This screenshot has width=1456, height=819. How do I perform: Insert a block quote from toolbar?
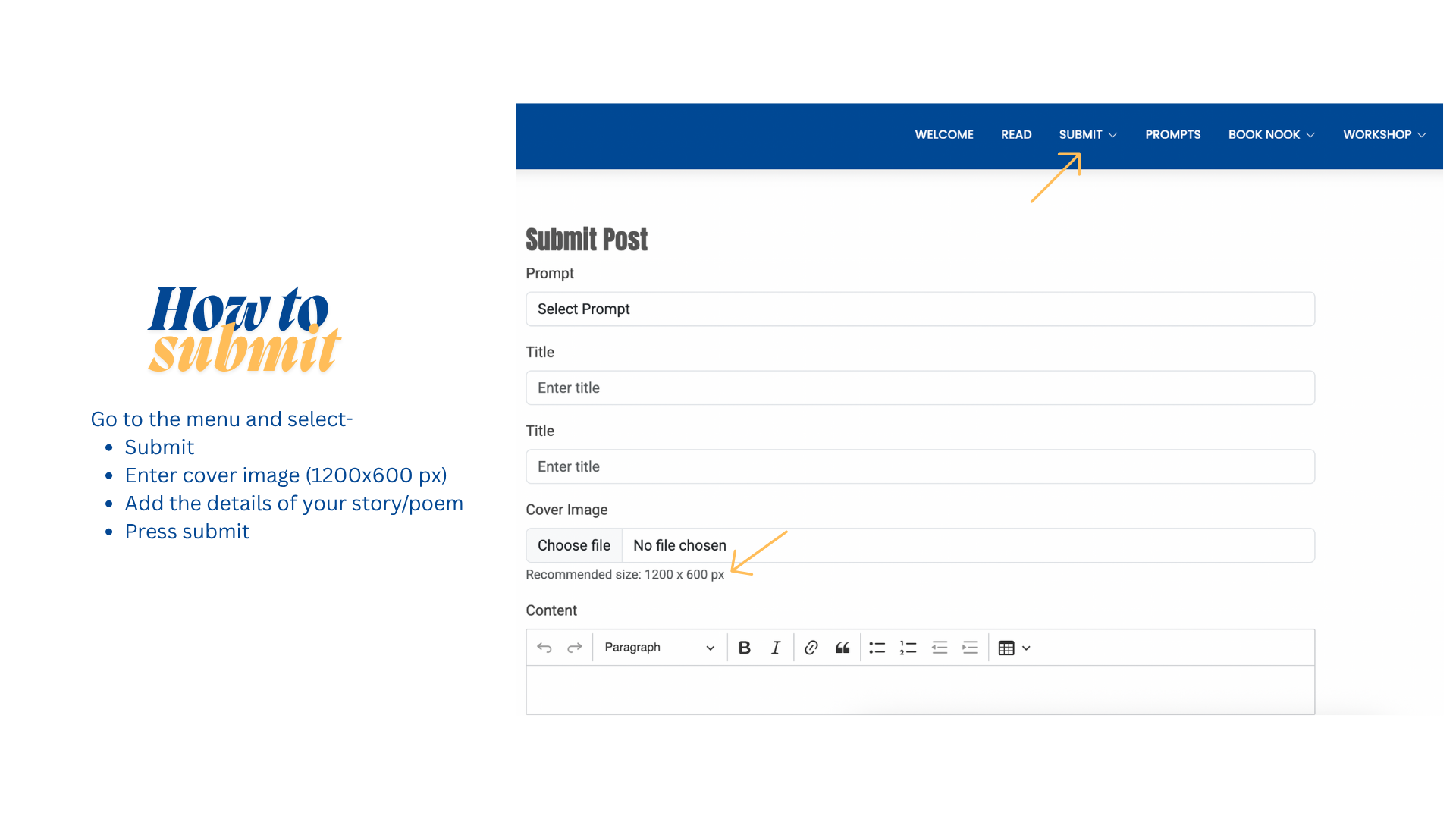(x=843, y=648)
